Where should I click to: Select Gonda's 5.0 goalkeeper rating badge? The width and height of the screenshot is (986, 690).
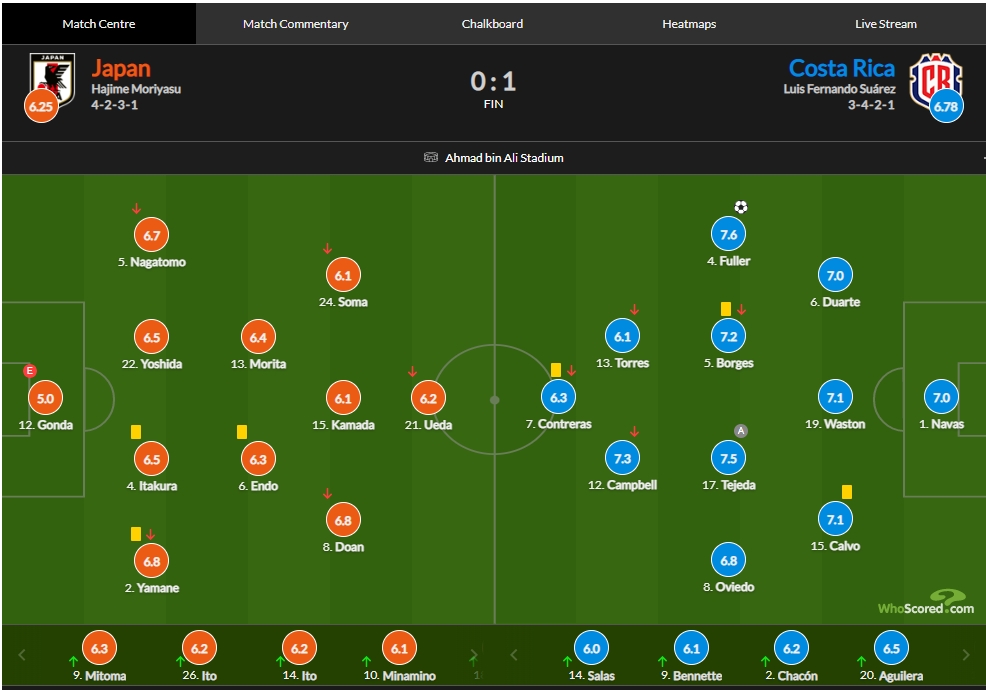pyautogui.click(x=45, y=398)
